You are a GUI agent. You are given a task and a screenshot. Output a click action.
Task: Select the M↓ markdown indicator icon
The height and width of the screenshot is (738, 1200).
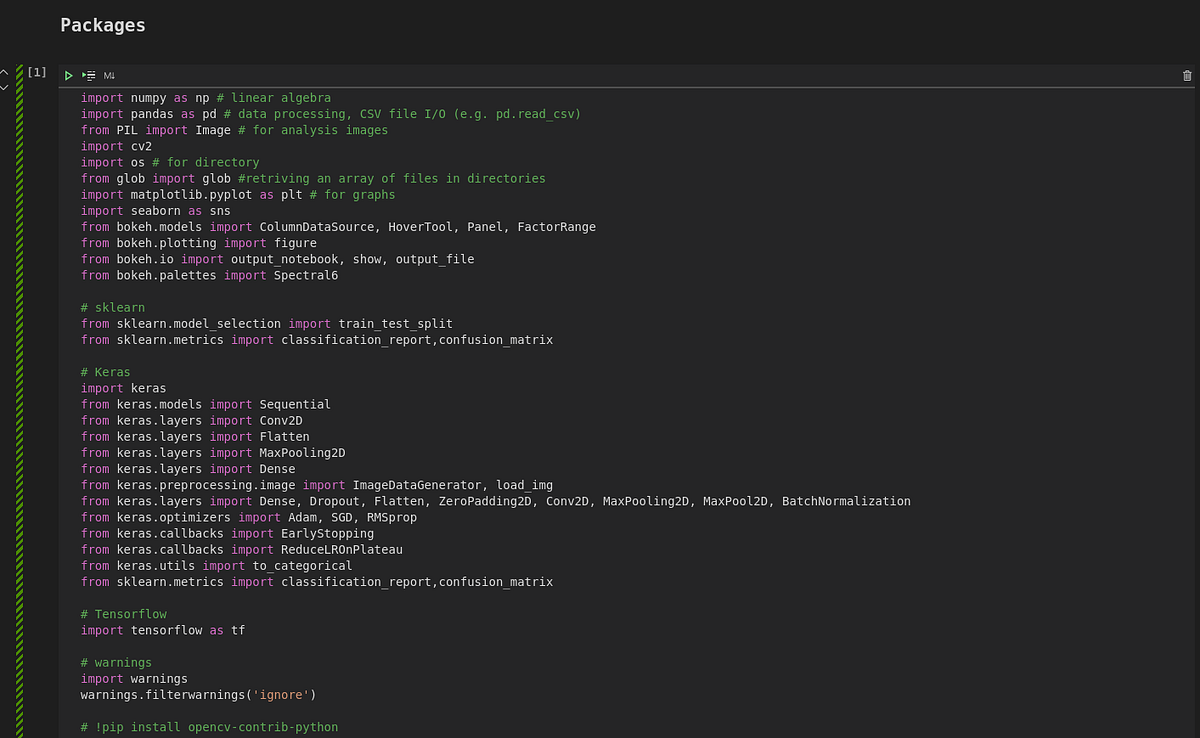click(108, 75)
